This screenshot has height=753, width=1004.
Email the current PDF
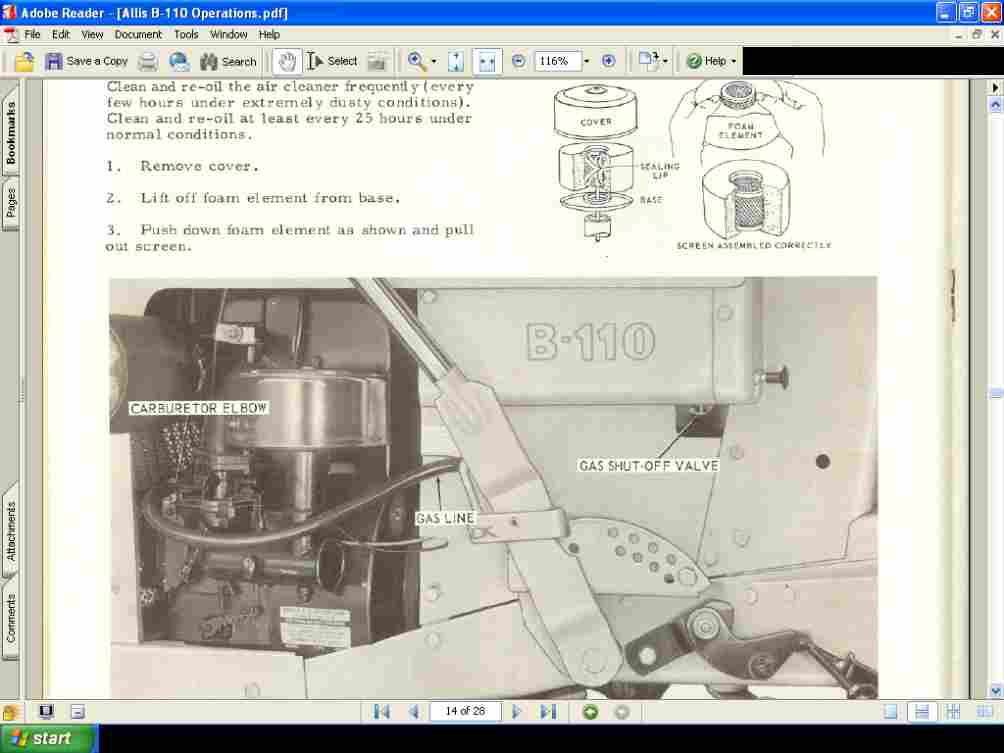pyautogui.click(x=179, y=61)
